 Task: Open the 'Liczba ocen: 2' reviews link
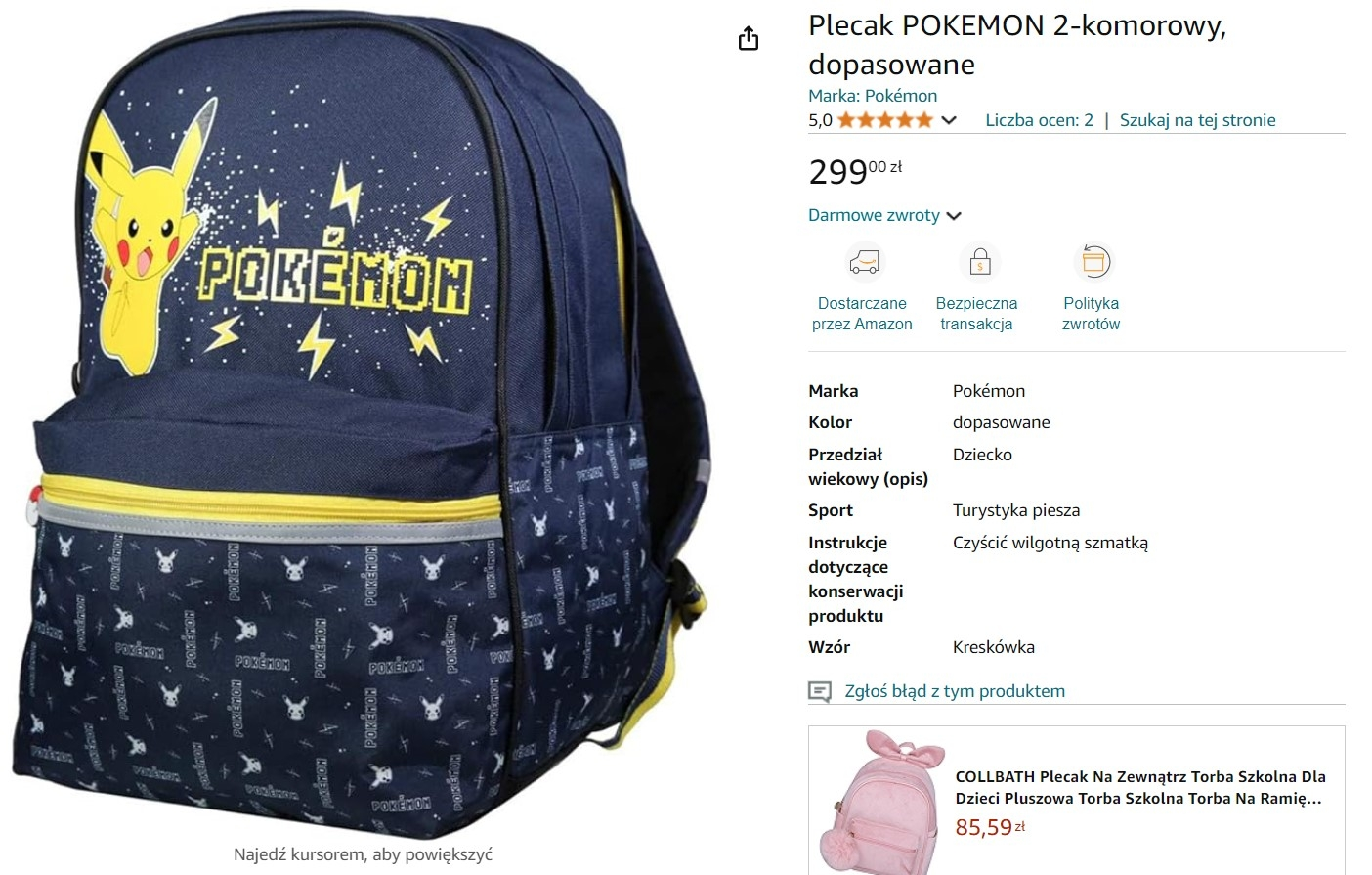pos(1039,120)
